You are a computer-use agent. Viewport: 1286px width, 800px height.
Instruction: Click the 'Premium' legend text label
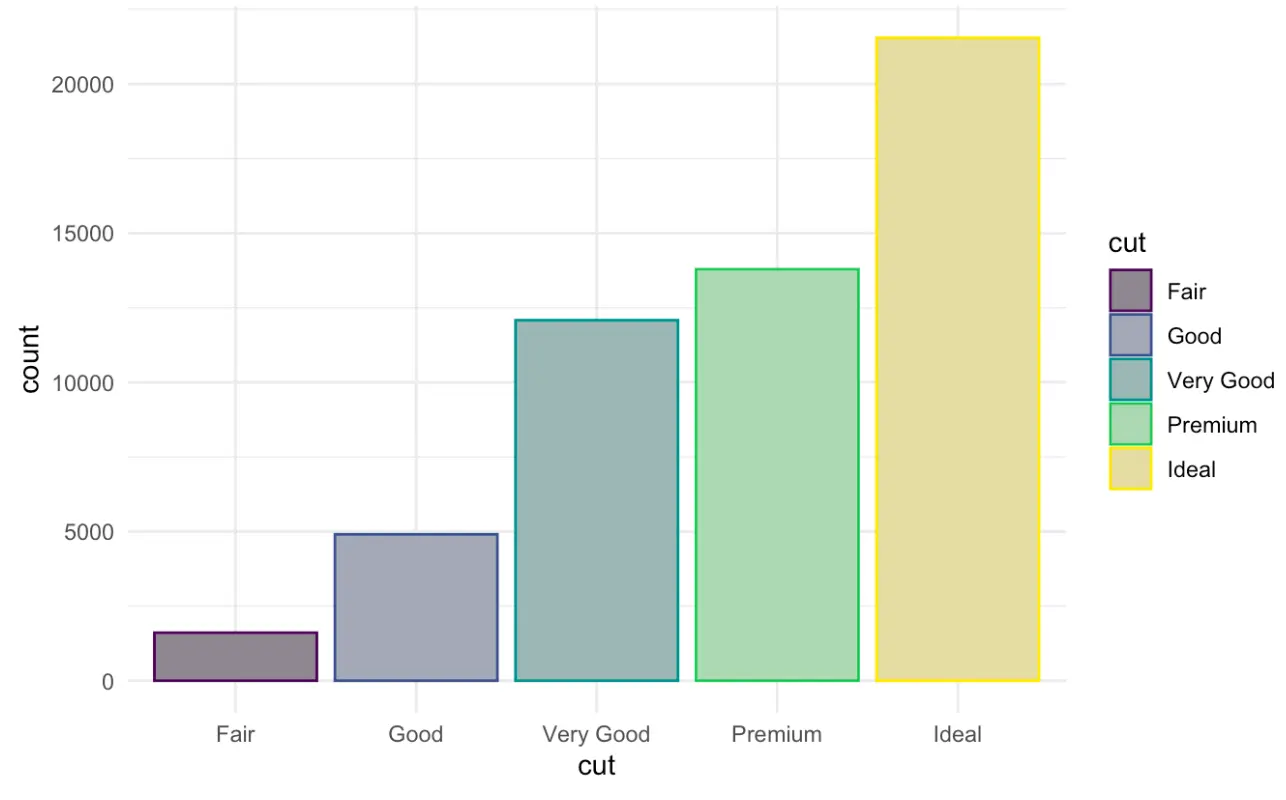pos(1211,425)
